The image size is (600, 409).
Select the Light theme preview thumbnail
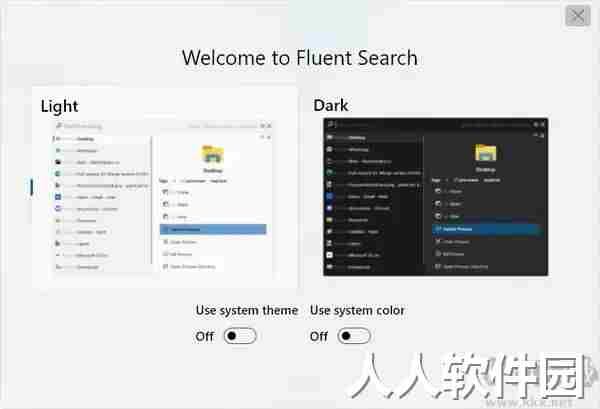click(x=162, y=197)
